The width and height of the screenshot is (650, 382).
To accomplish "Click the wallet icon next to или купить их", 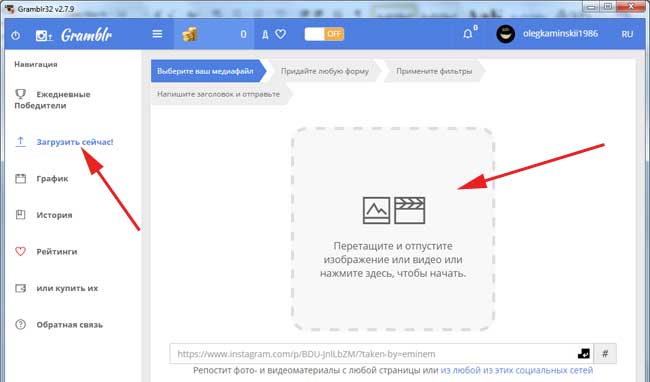I will [x=20, y=288].
